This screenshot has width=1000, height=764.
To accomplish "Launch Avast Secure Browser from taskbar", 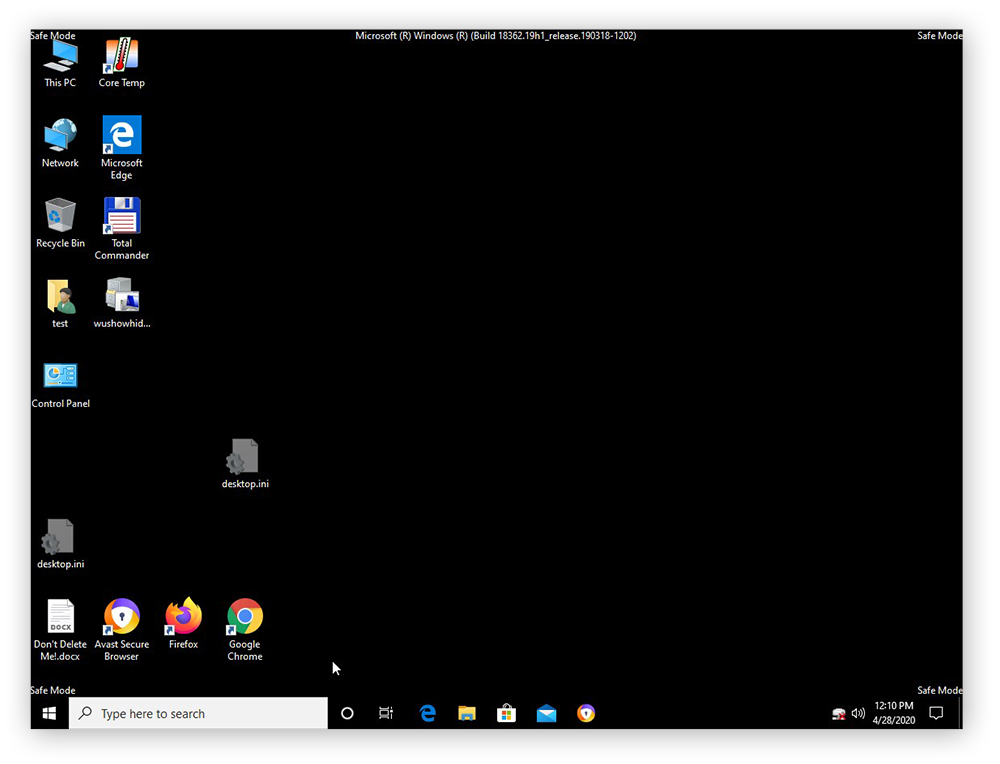I will pyautogui.click(x=586, y=713).
